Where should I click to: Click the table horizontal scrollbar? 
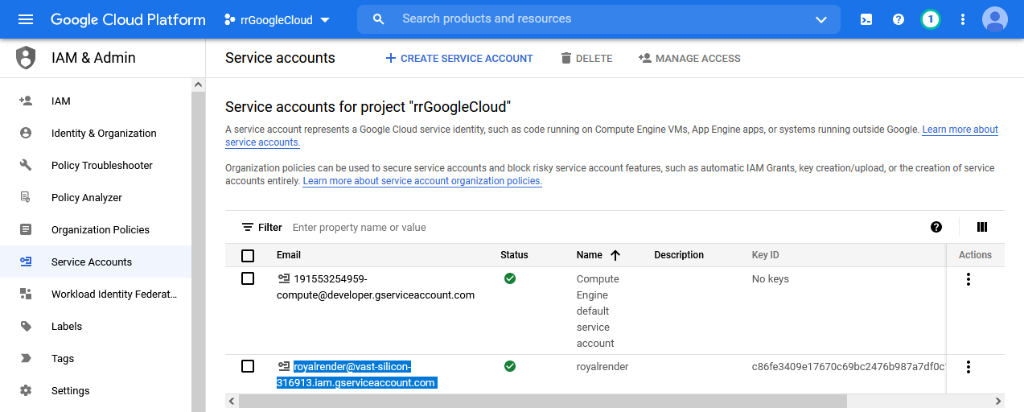pyautogui.click(x=542, y=400)
